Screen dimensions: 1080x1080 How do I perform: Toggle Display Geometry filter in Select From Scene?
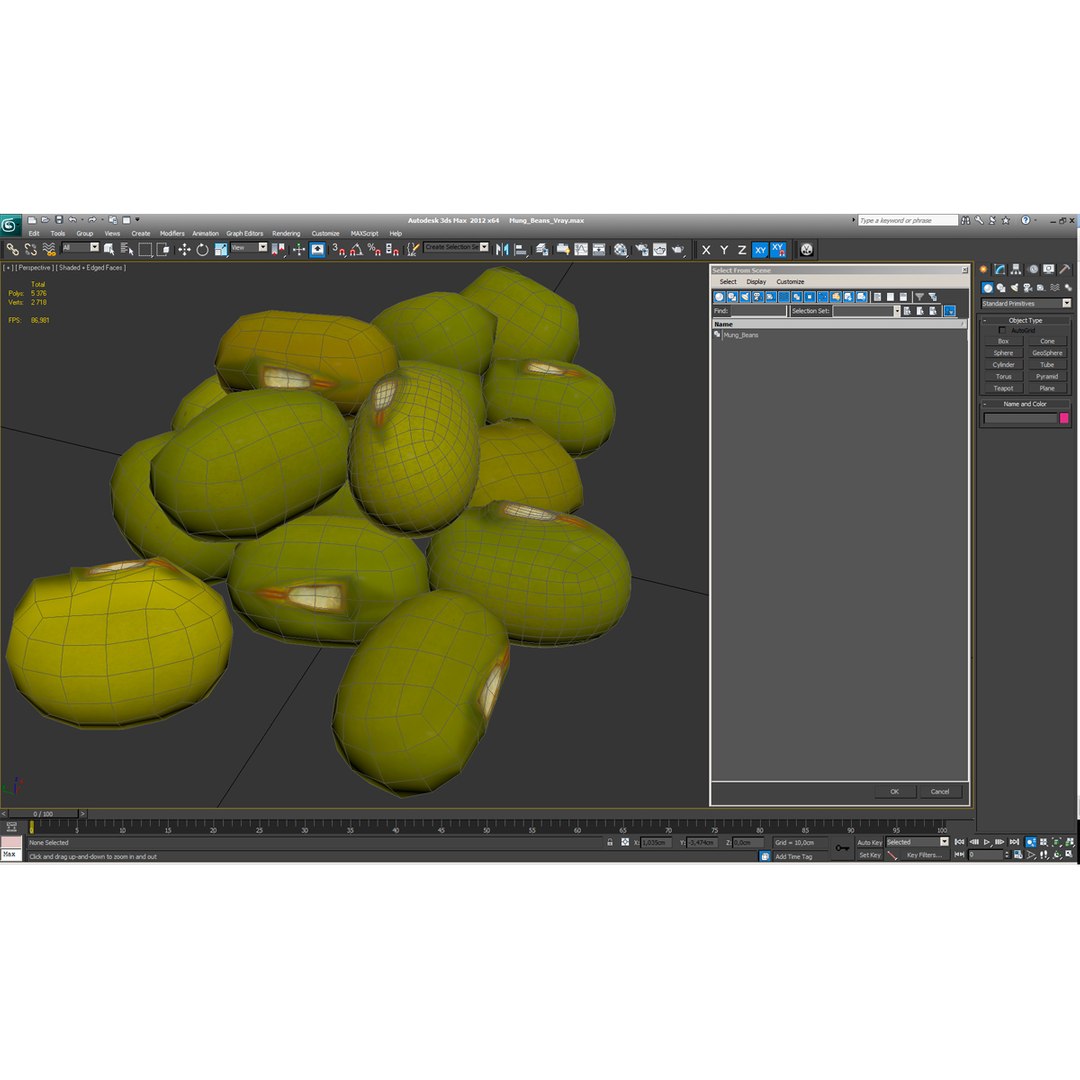point(719,297)
